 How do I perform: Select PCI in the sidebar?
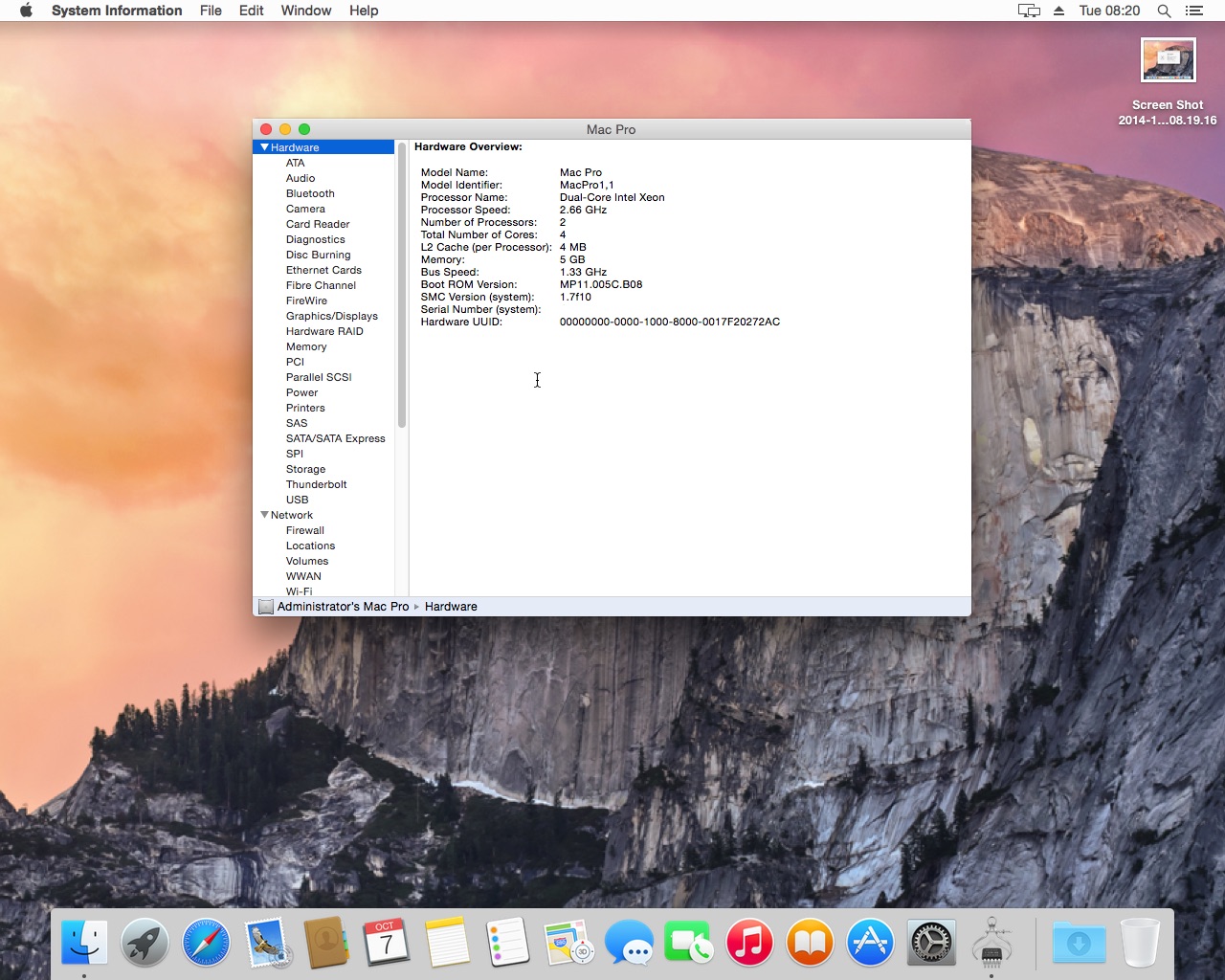(295, 362)
